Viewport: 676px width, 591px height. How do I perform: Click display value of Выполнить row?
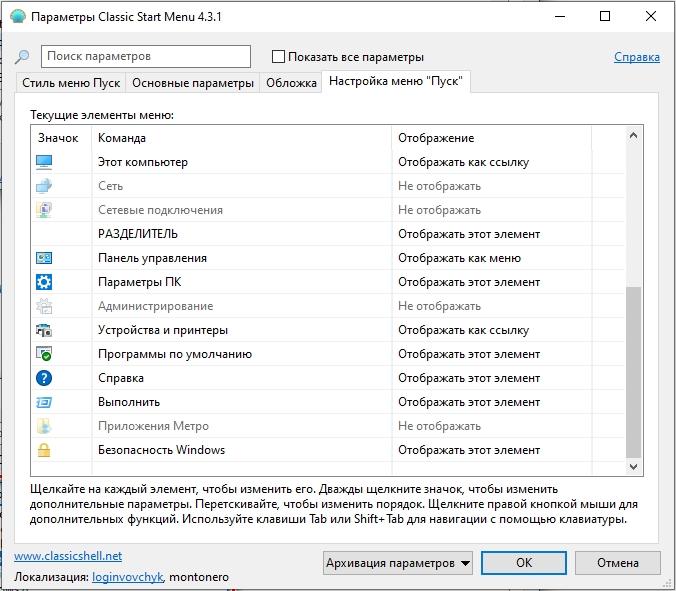[x=469, y=402]
